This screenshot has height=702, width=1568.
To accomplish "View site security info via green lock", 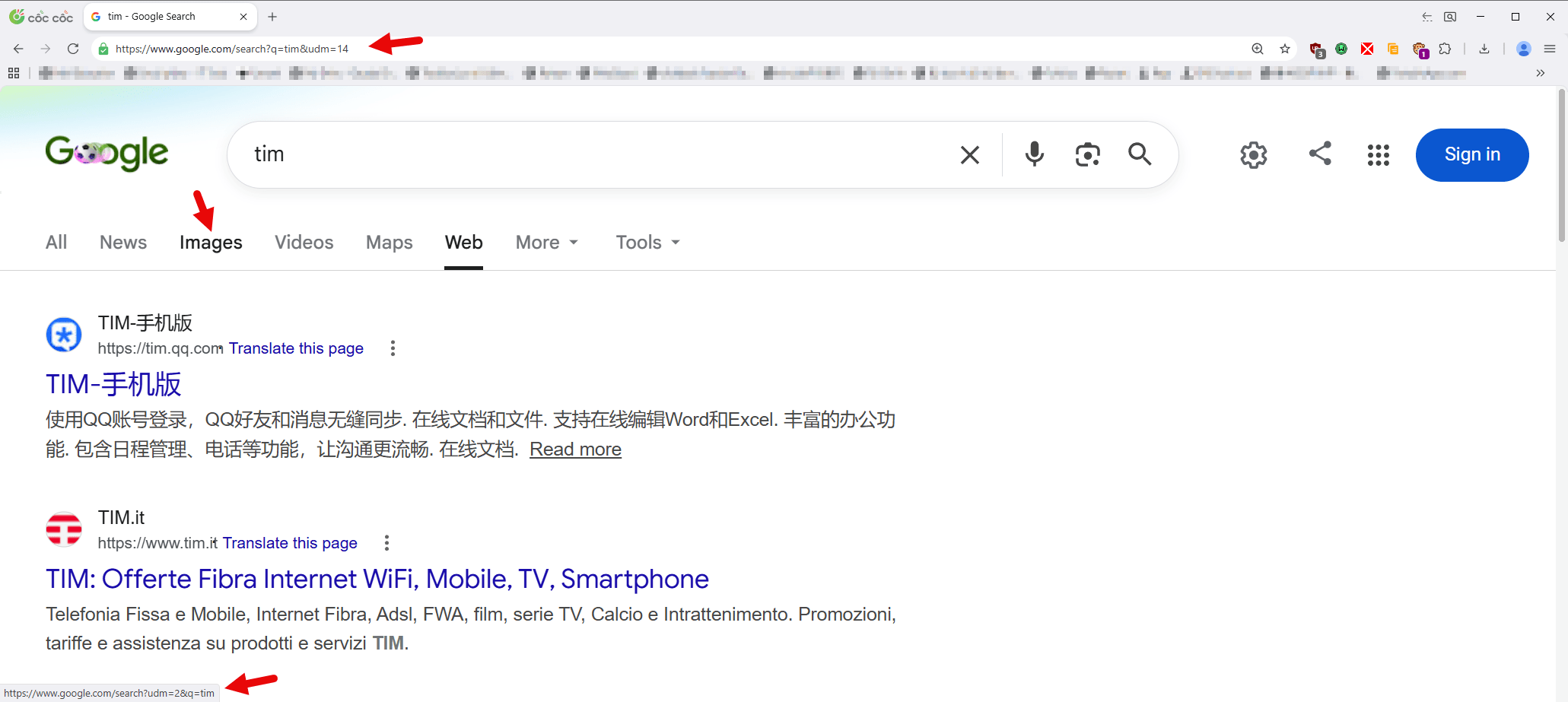I will tap(103, 49).
